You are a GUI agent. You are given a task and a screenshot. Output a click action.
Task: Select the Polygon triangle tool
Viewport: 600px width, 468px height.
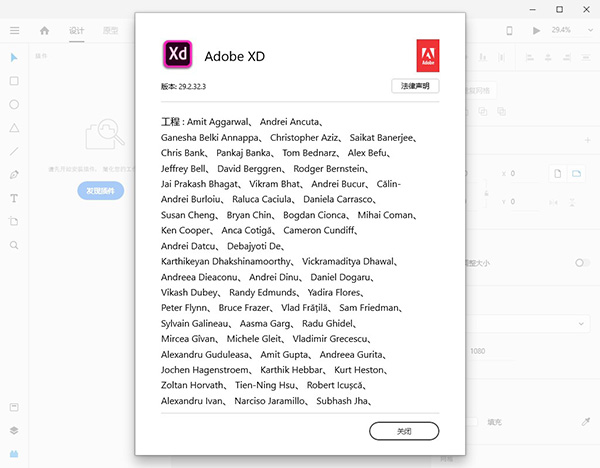pos(14,128)
